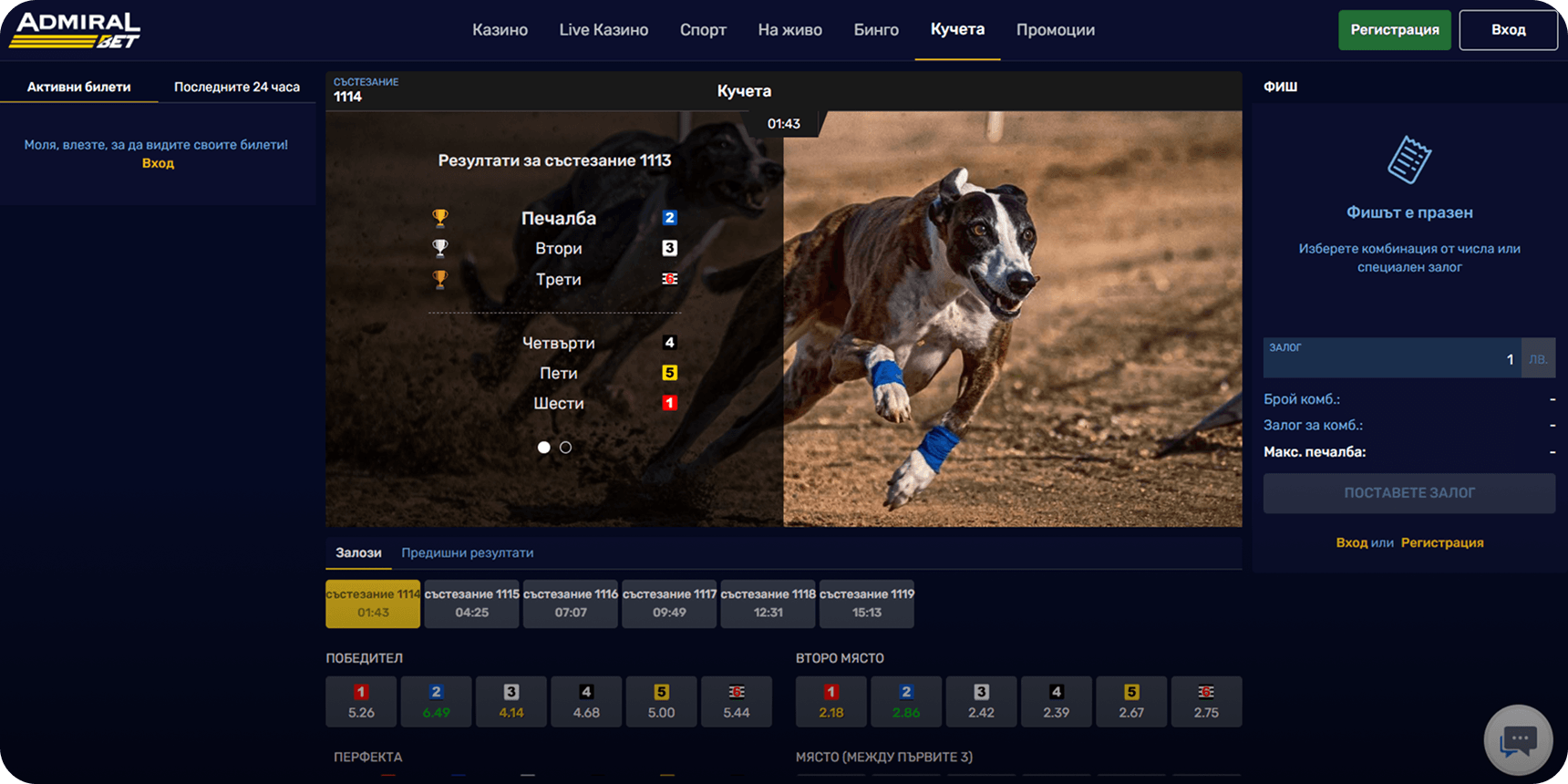Viewport: 1568px width, 784px height.
Task: Click the empty bet slip receipt icon
Action: (1408, 160)
